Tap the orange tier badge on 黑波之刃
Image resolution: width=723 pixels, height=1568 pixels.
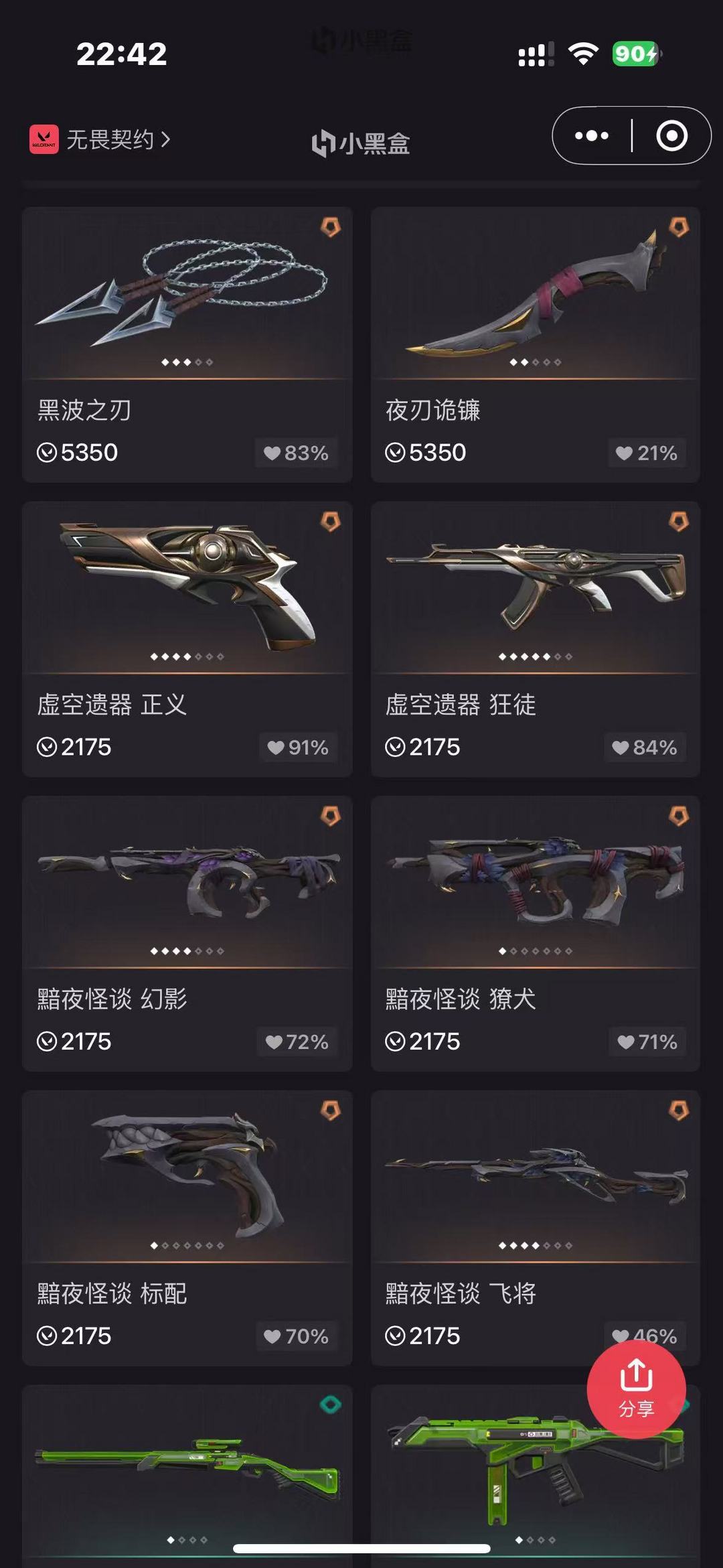click(x=330, y=227)
